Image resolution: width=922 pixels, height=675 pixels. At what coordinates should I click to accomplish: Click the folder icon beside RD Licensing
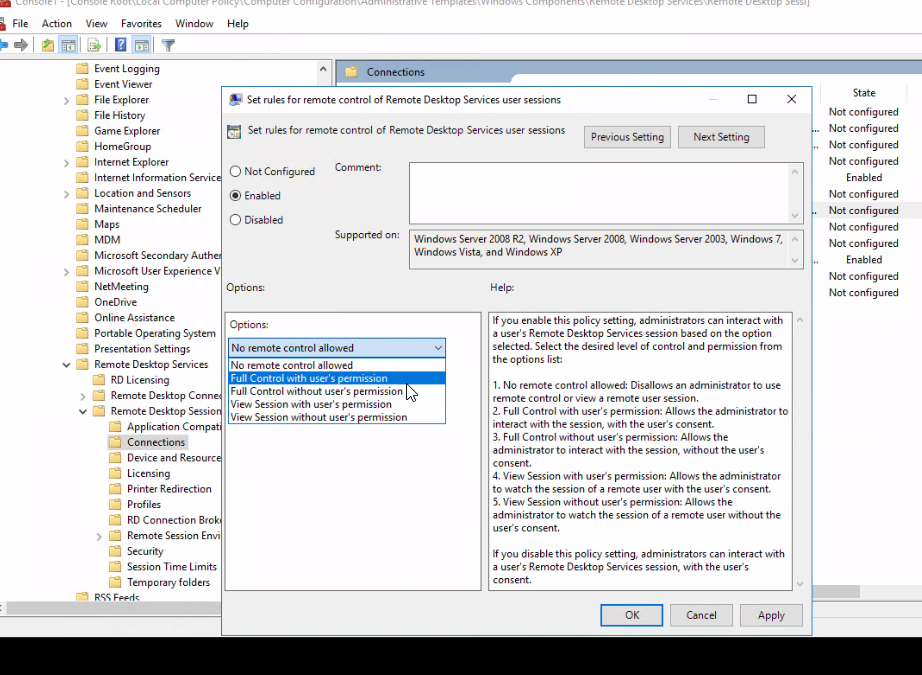(99, 380)
